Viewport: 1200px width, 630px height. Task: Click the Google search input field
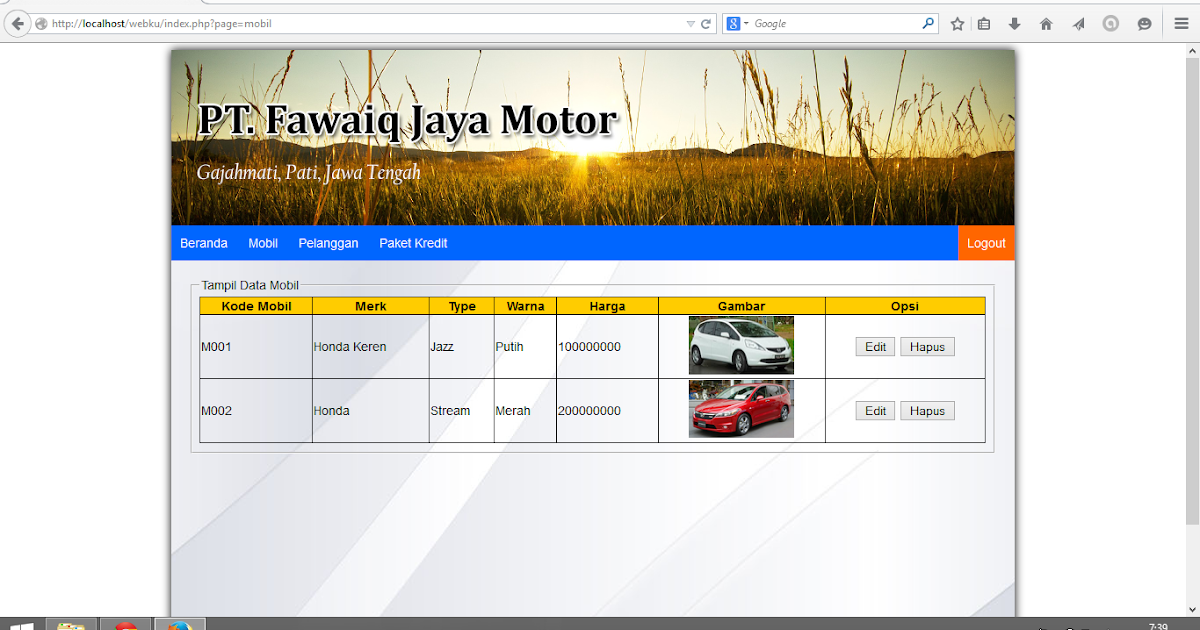(x=835, y=23)
